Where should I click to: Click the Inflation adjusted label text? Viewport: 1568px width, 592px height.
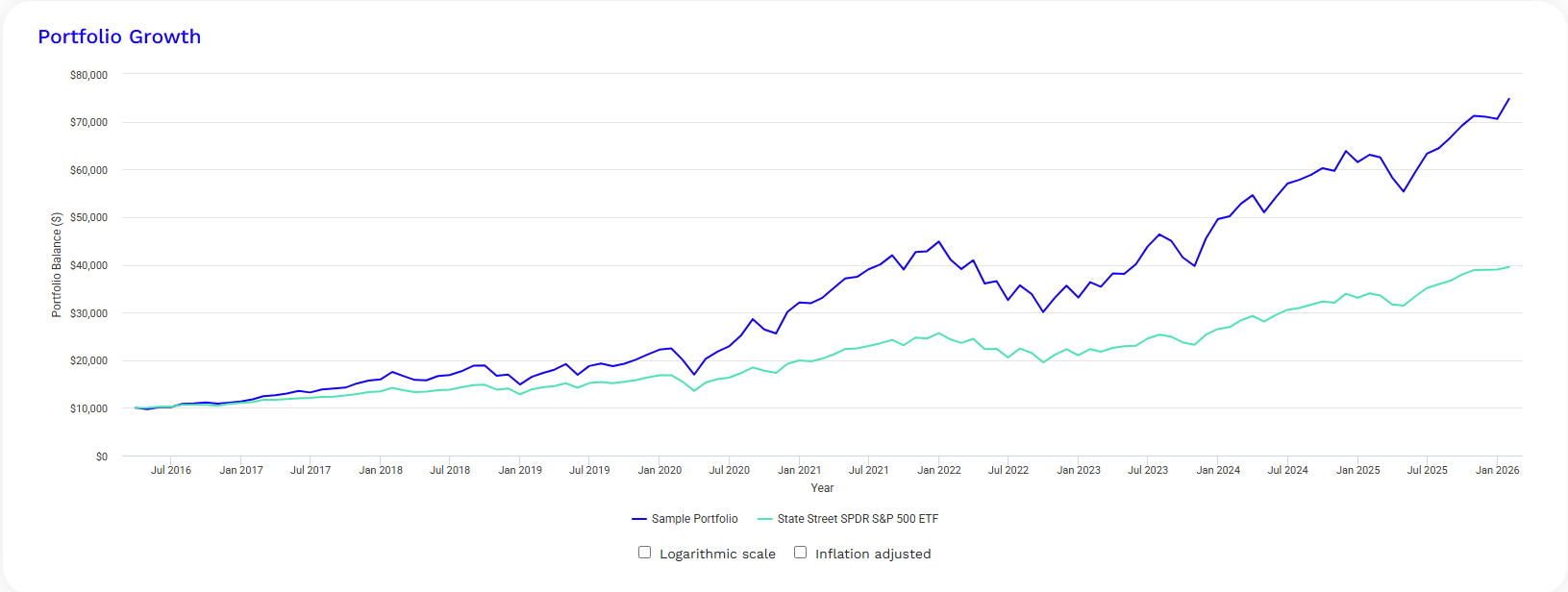point(873,555)
